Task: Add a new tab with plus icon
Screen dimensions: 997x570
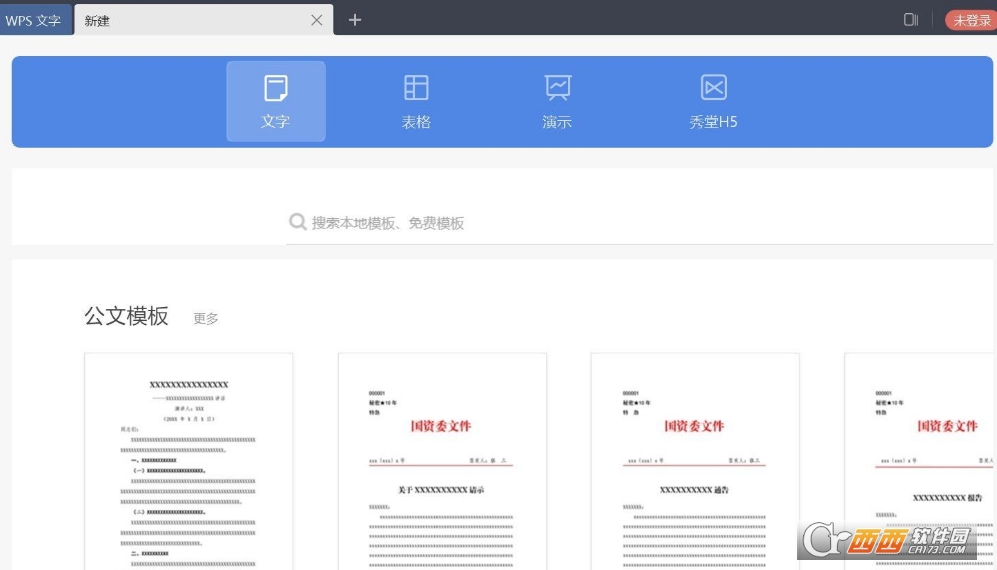Action: 355,20
